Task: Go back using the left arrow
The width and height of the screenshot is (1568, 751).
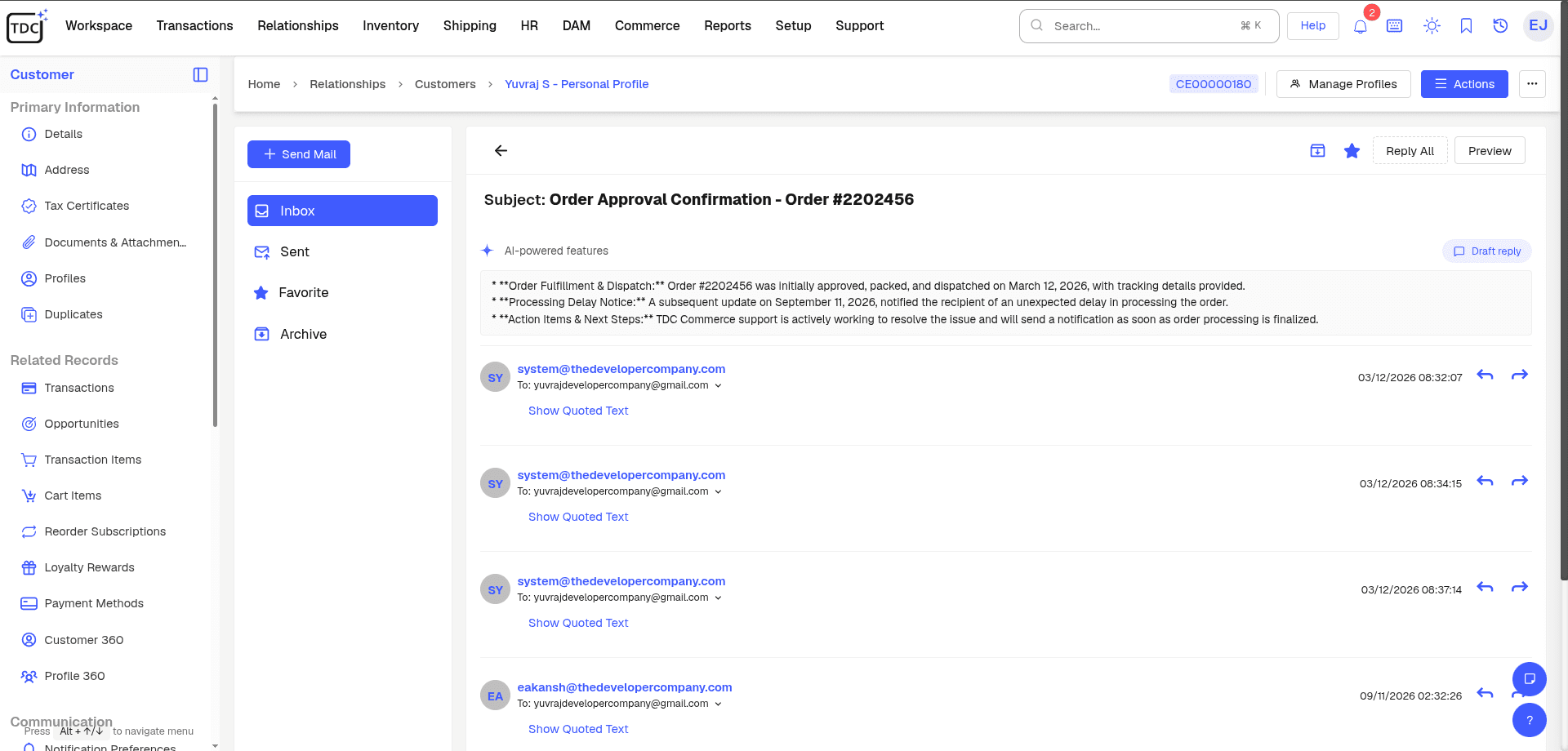Action: click(x=501, y=150)
